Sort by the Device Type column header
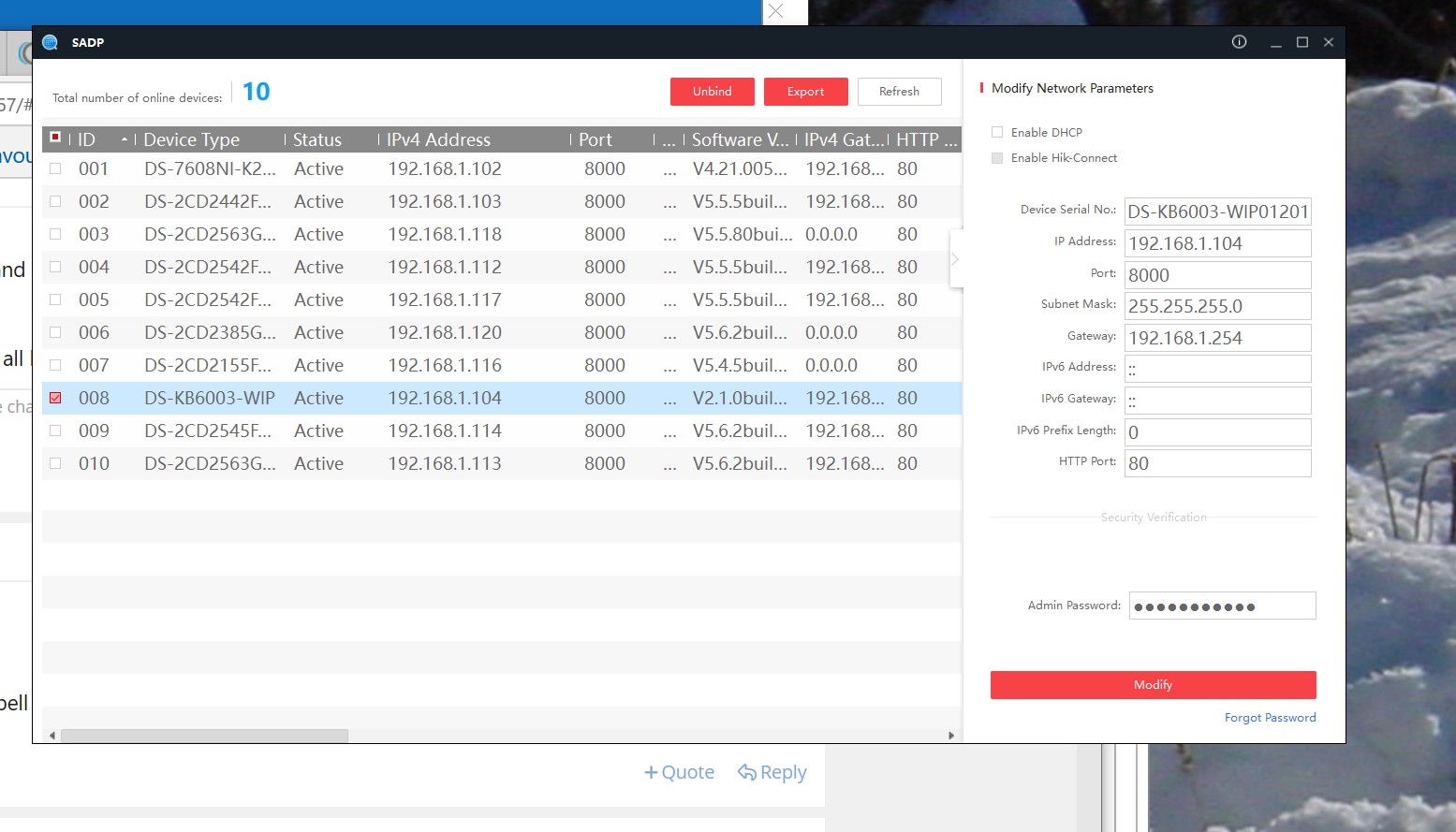Screen dimensions: 1456x832 coord(192,139)
